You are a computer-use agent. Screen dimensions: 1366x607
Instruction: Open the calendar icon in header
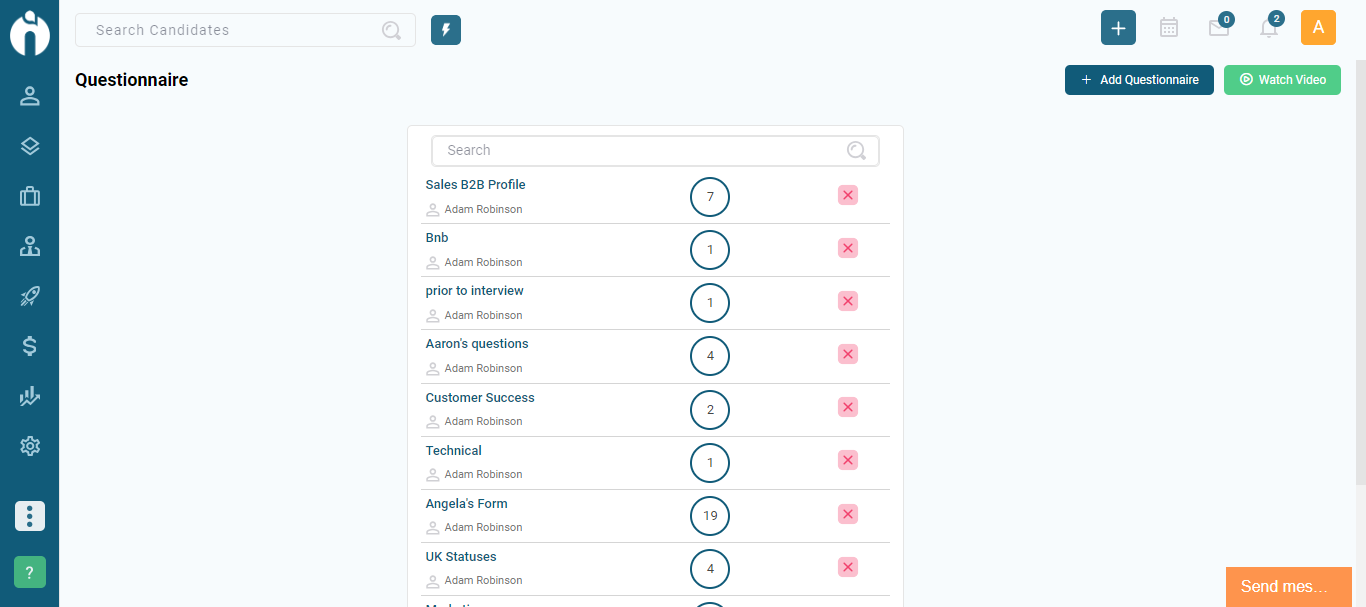pyautogui.click(x=1169, y=28)
